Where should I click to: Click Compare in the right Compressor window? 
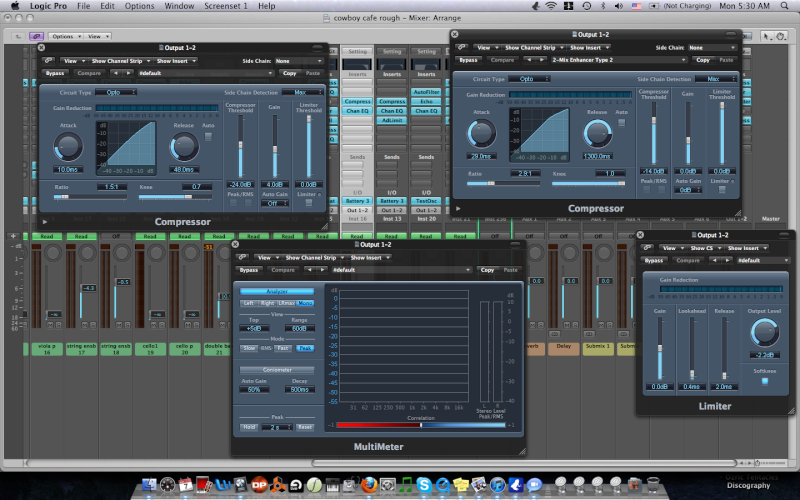click(x=502, y=60)
